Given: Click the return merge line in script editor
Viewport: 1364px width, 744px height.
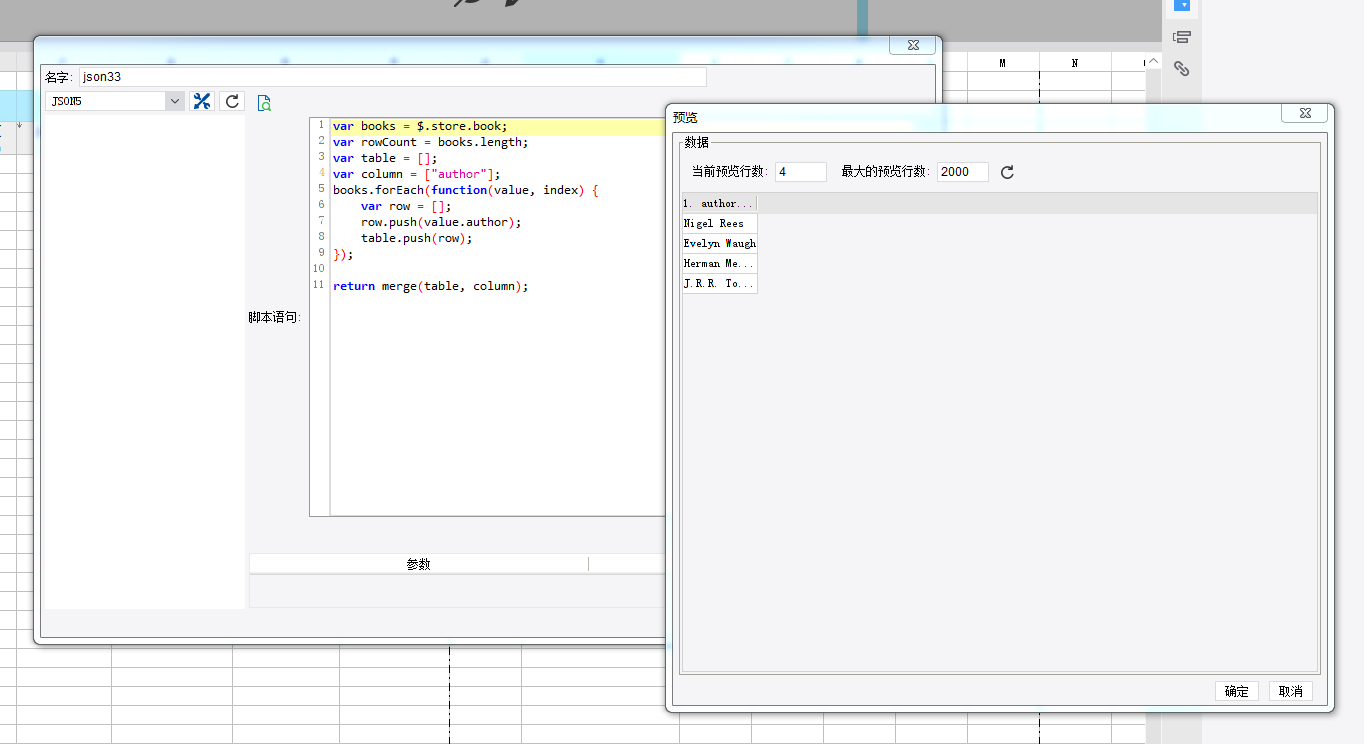Looking at the screenshot, I should click(x=430, y=286).
